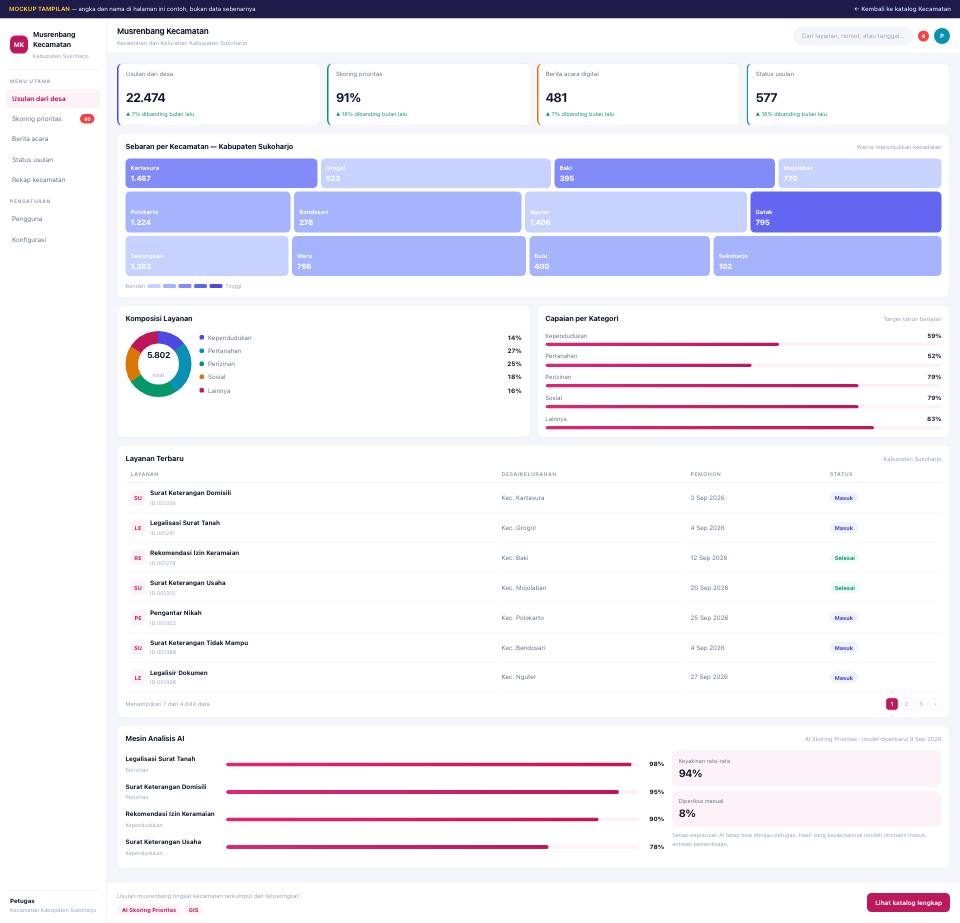Open the teal P profile avatar
960x923 pixels.
click(x=942, y=36)
